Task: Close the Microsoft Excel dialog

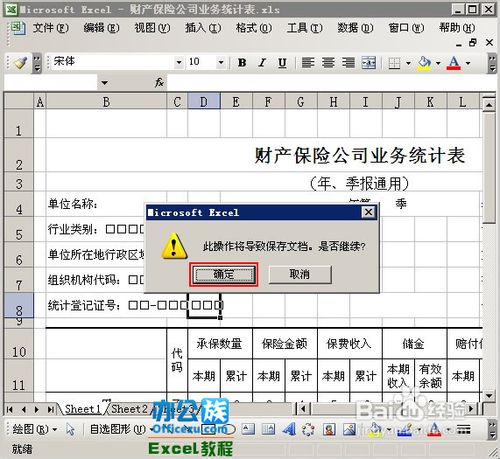Action: (x=368, y=212)
